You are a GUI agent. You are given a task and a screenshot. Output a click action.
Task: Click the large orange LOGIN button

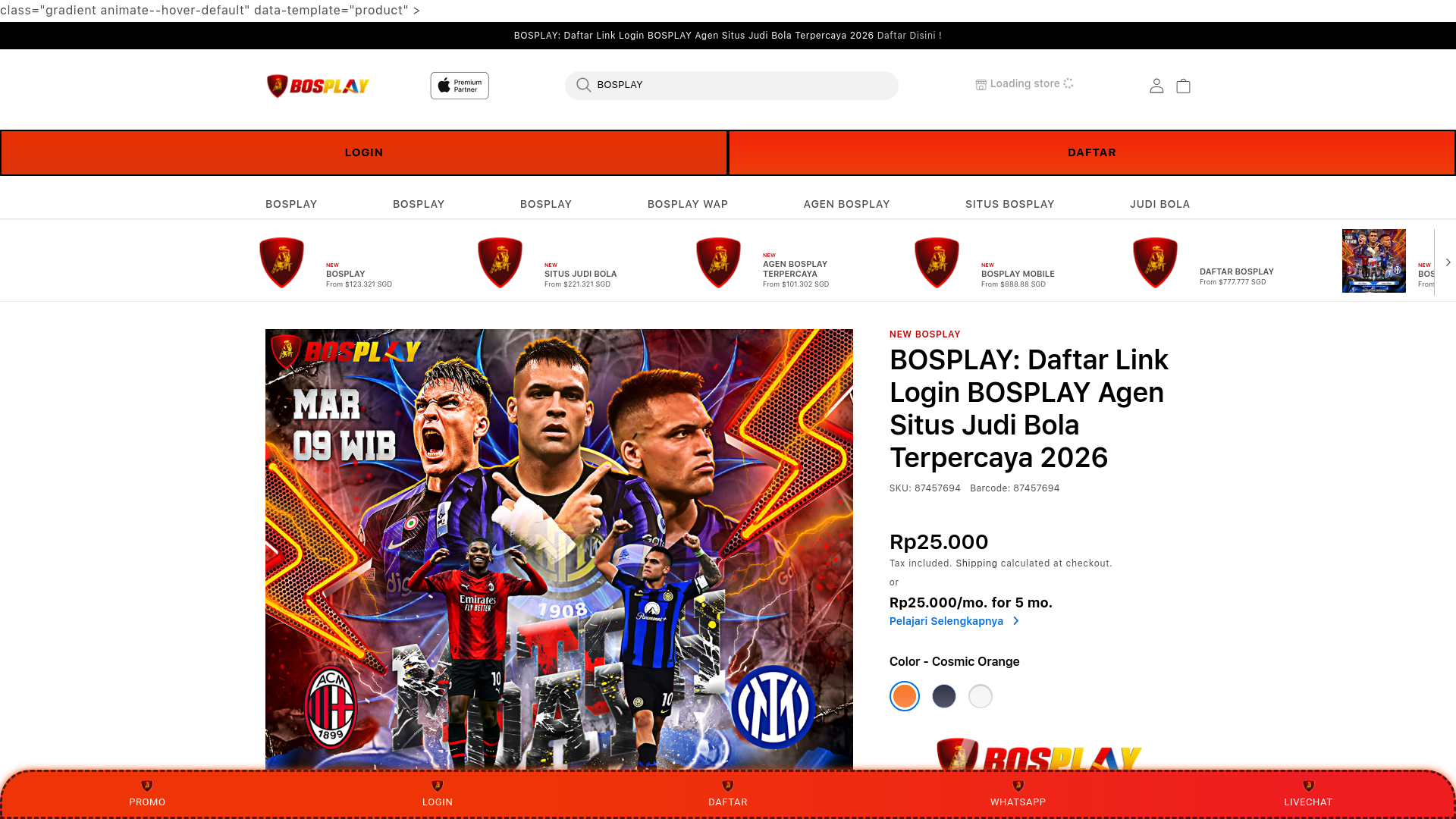pyautogui.click(x=364, y=152)
